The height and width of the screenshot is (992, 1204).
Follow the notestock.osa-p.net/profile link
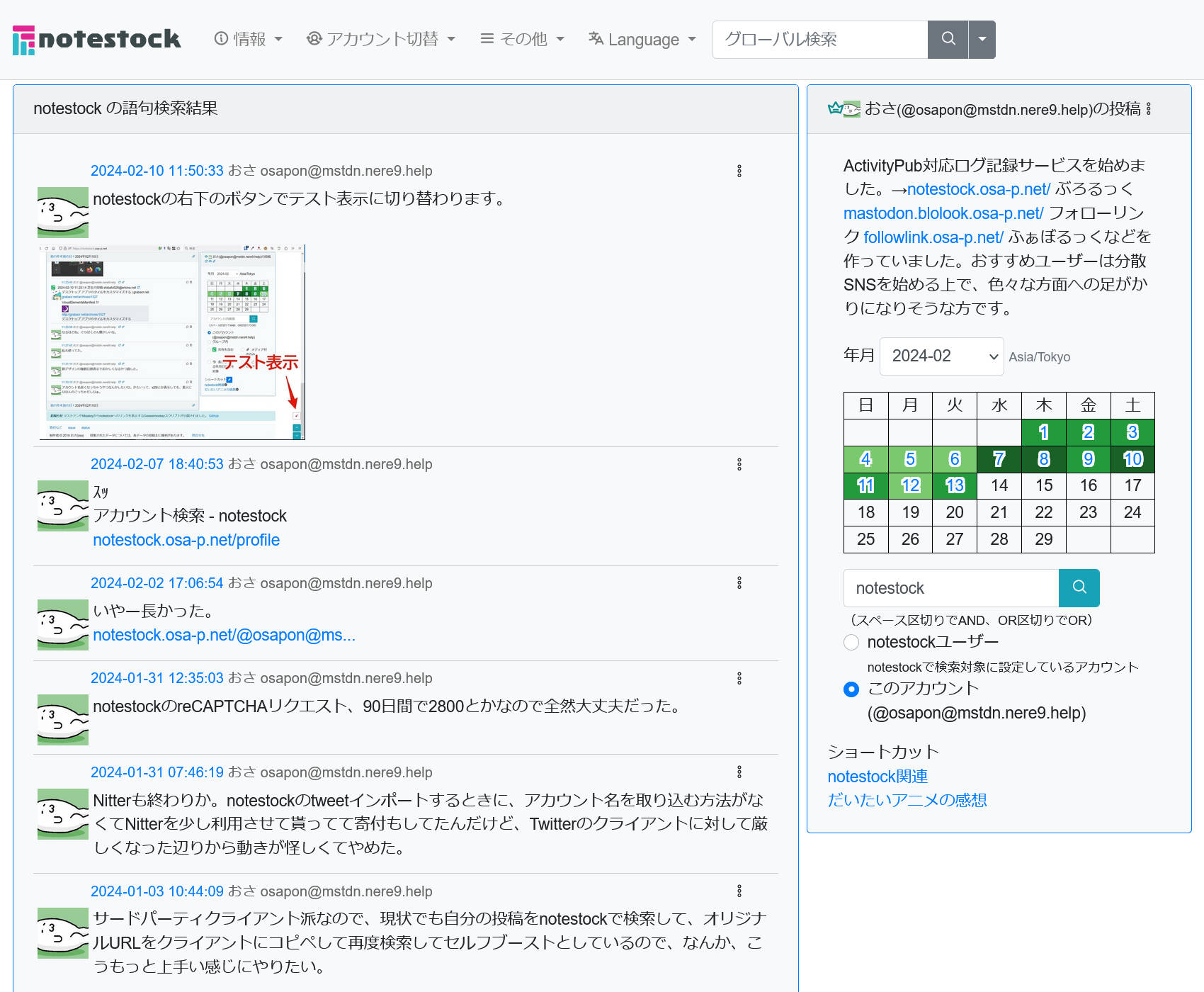click(x=186, y=540)
